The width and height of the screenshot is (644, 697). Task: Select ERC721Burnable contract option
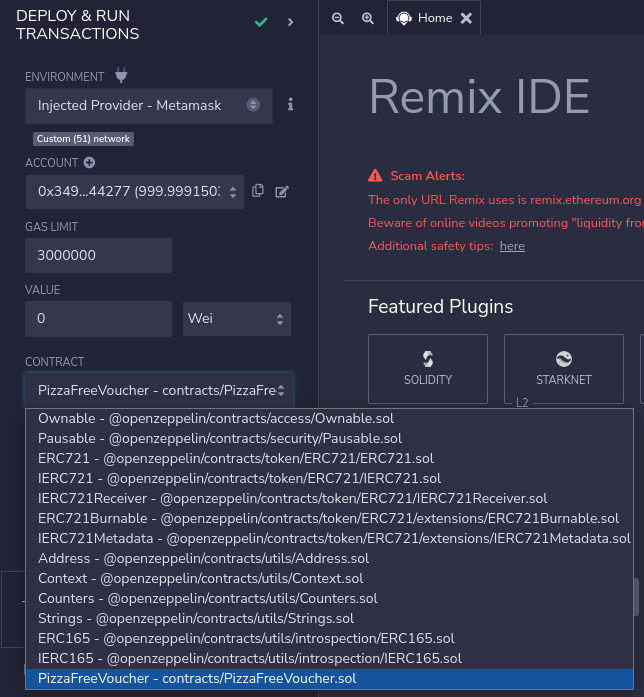(329, 518)
